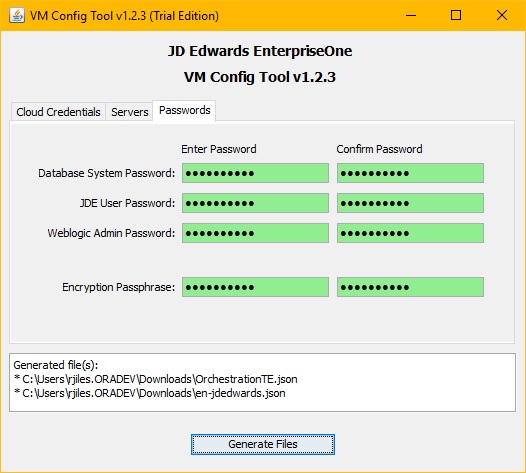Focus the JDE User Password entry field
526x473 pixels.
tap(255, 203)
